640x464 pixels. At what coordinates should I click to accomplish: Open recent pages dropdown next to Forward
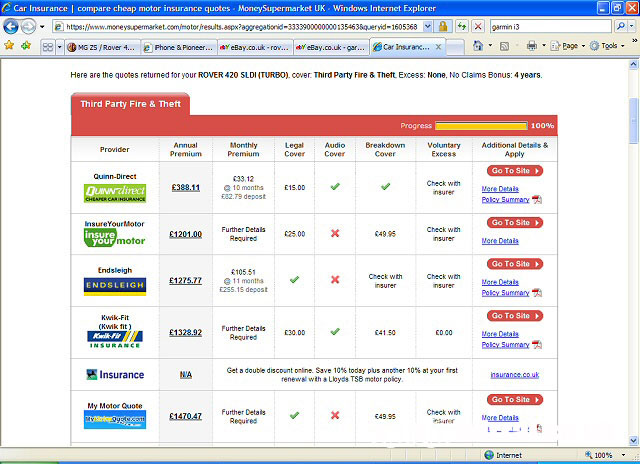pyautogui.click(x=42, y=27)
